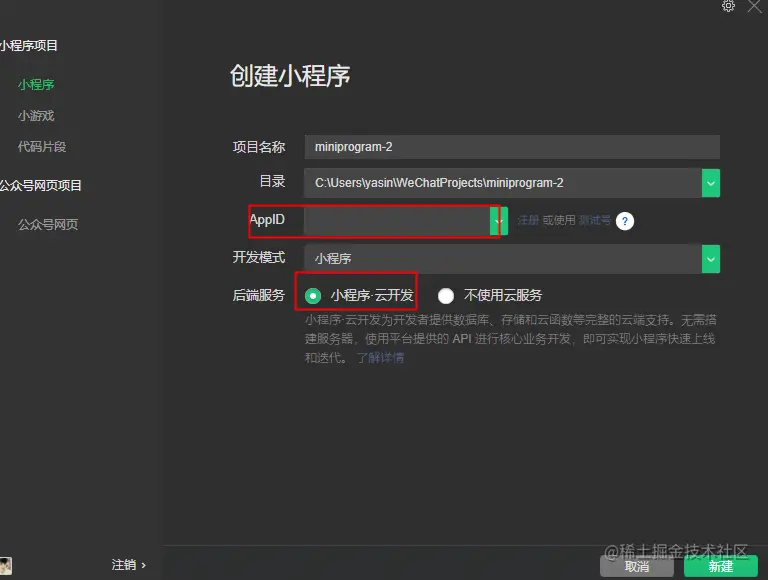Screen dimensions: 768x580
Task: Close the project creation window
Action: 755,6
